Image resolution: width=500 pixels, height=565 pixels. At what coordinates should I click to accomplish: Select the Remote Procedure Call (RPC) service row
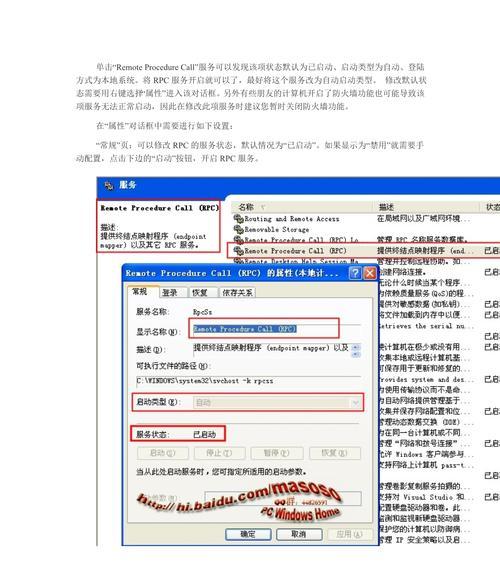(x=364, y=251)
